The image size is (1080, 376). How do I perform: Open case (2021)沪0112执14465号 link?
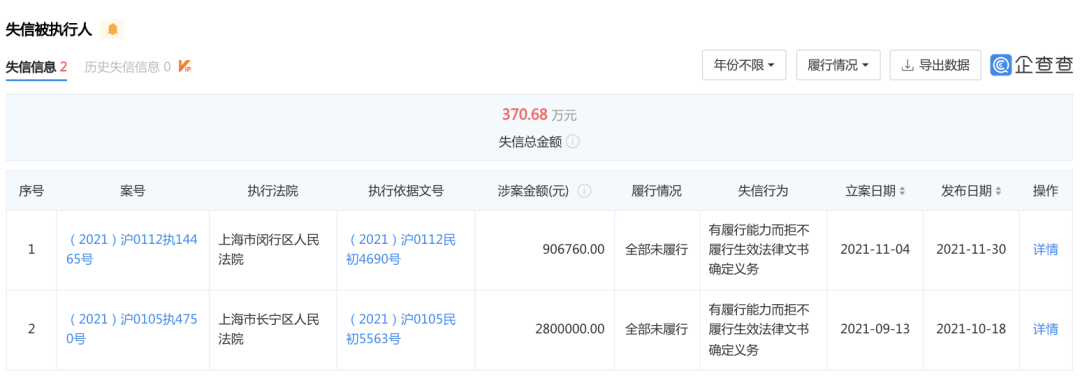[133, 249]
